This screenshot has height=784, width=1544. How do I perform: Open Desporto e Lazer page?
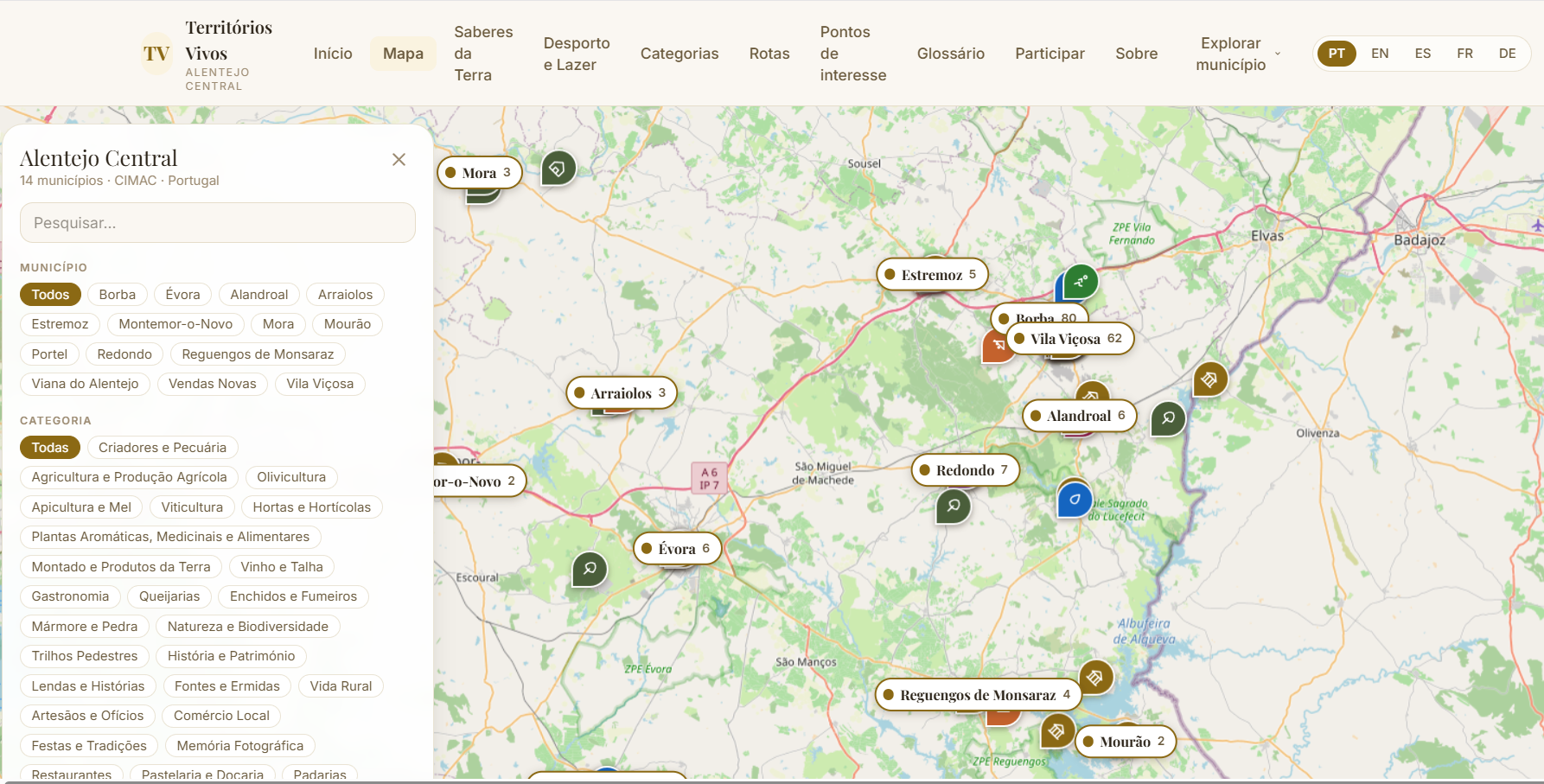pos(577,54)
